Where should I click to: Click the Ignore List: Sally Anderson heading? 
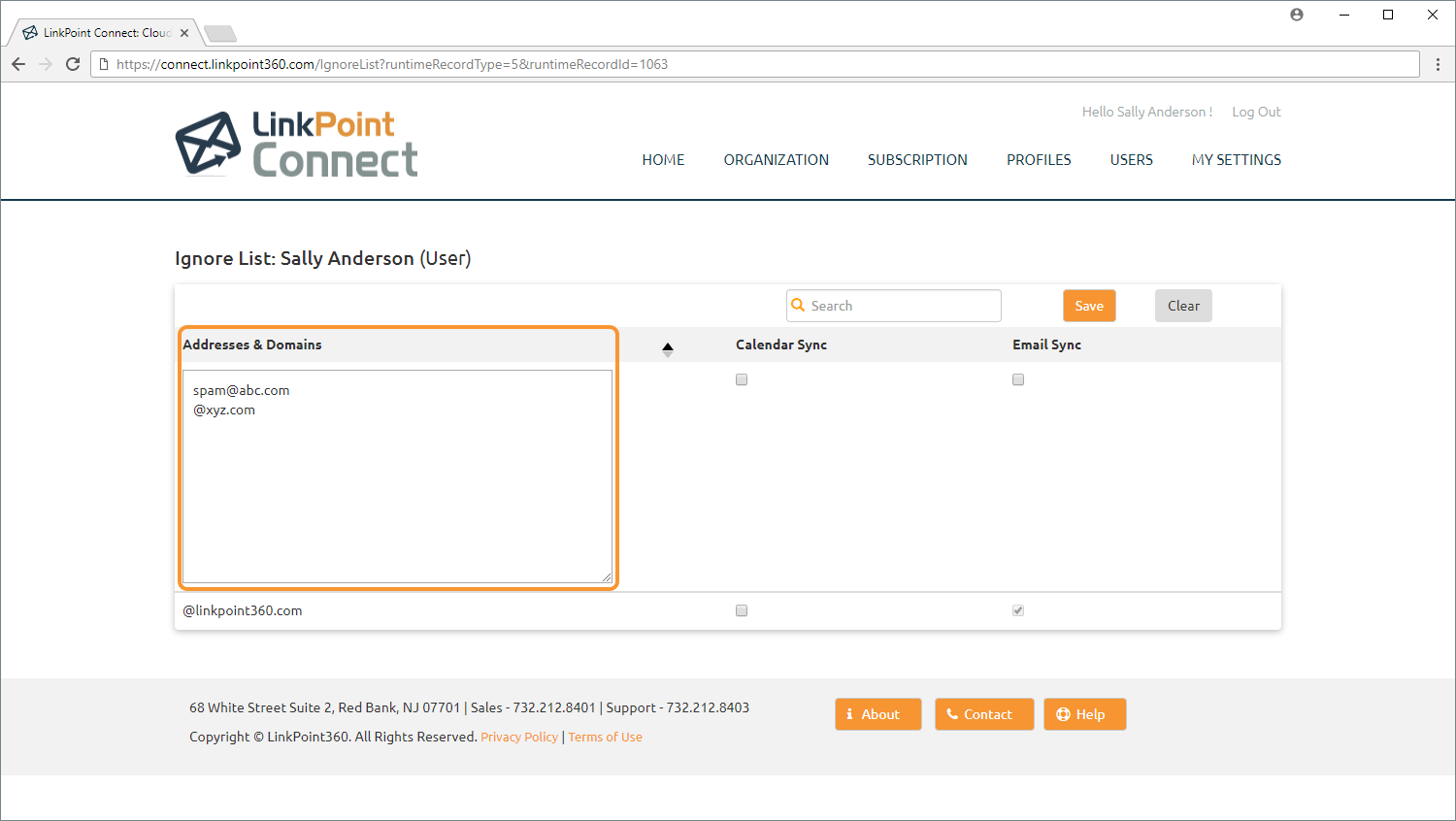[323, 258]
